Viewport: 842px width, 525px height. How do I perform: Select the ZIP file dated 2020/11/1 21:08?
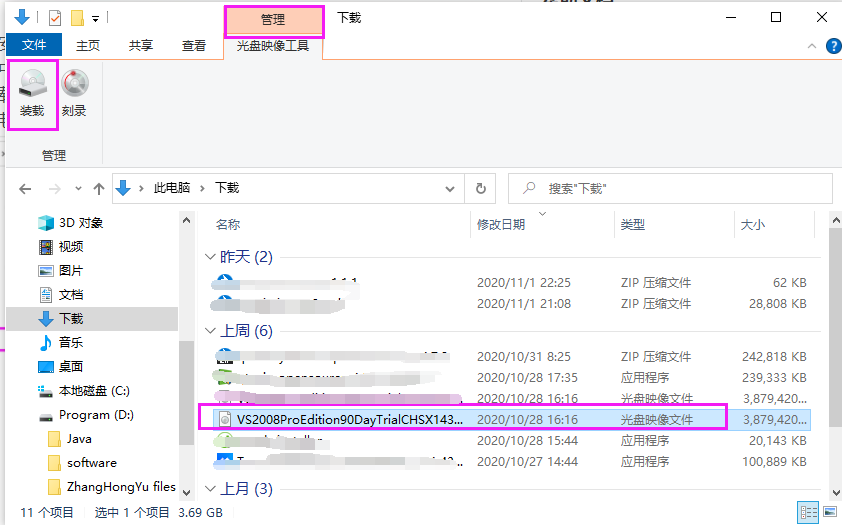(x=510, y=304)
